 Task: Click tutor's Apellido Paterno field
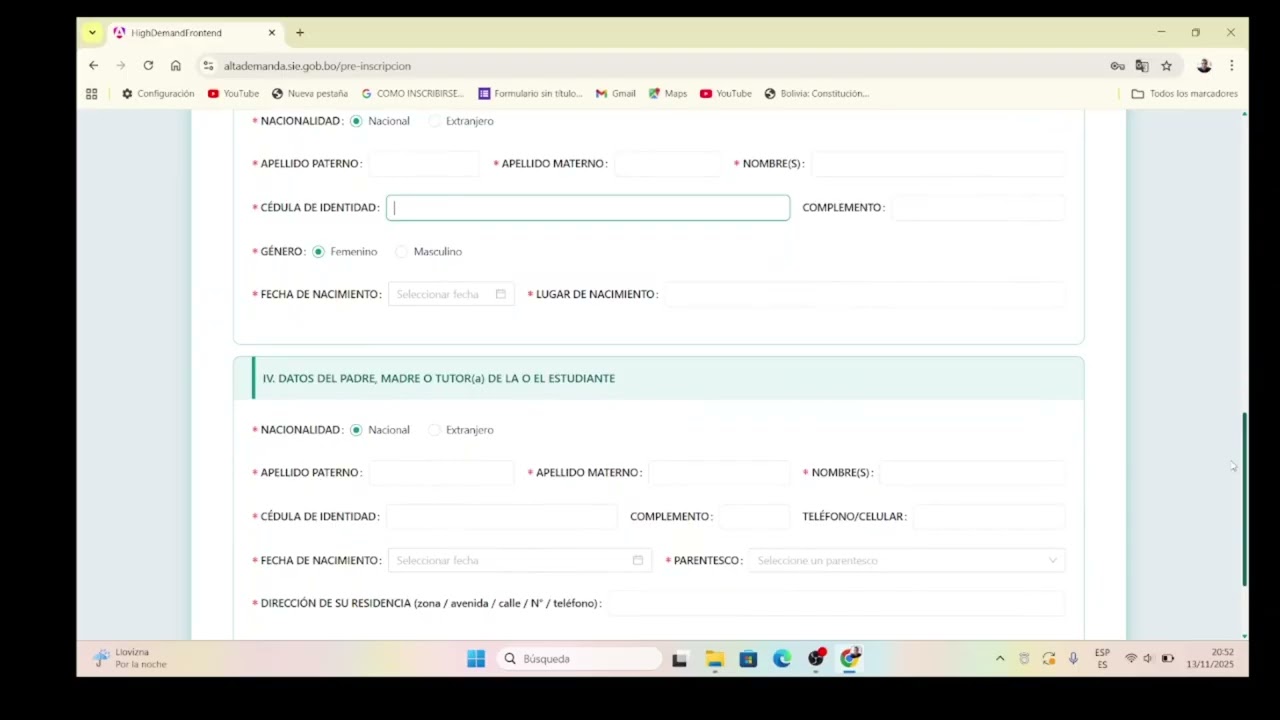(x=441, y=472)
